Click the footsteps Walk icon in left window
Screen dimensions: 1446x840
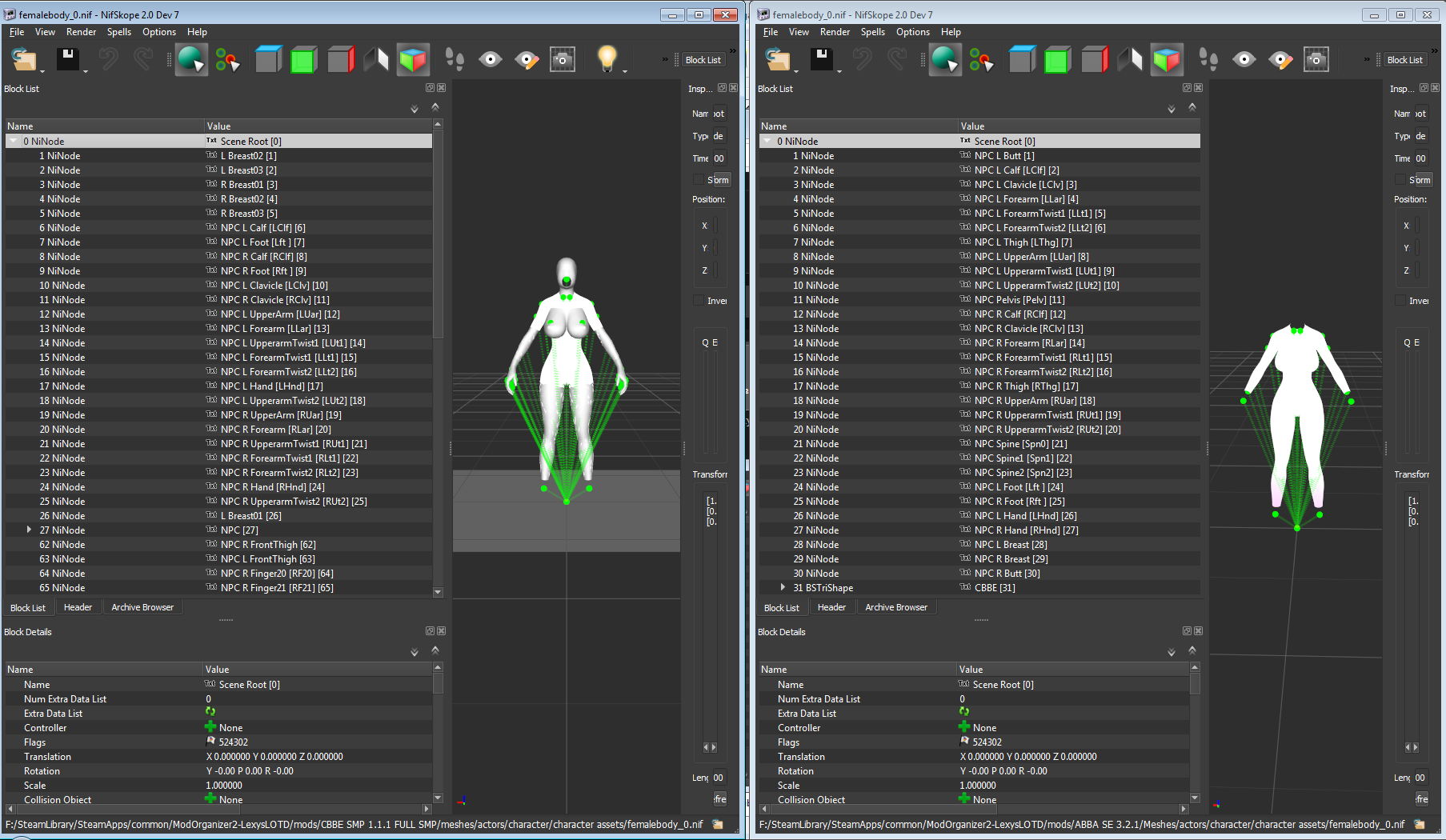pos(455,60)
